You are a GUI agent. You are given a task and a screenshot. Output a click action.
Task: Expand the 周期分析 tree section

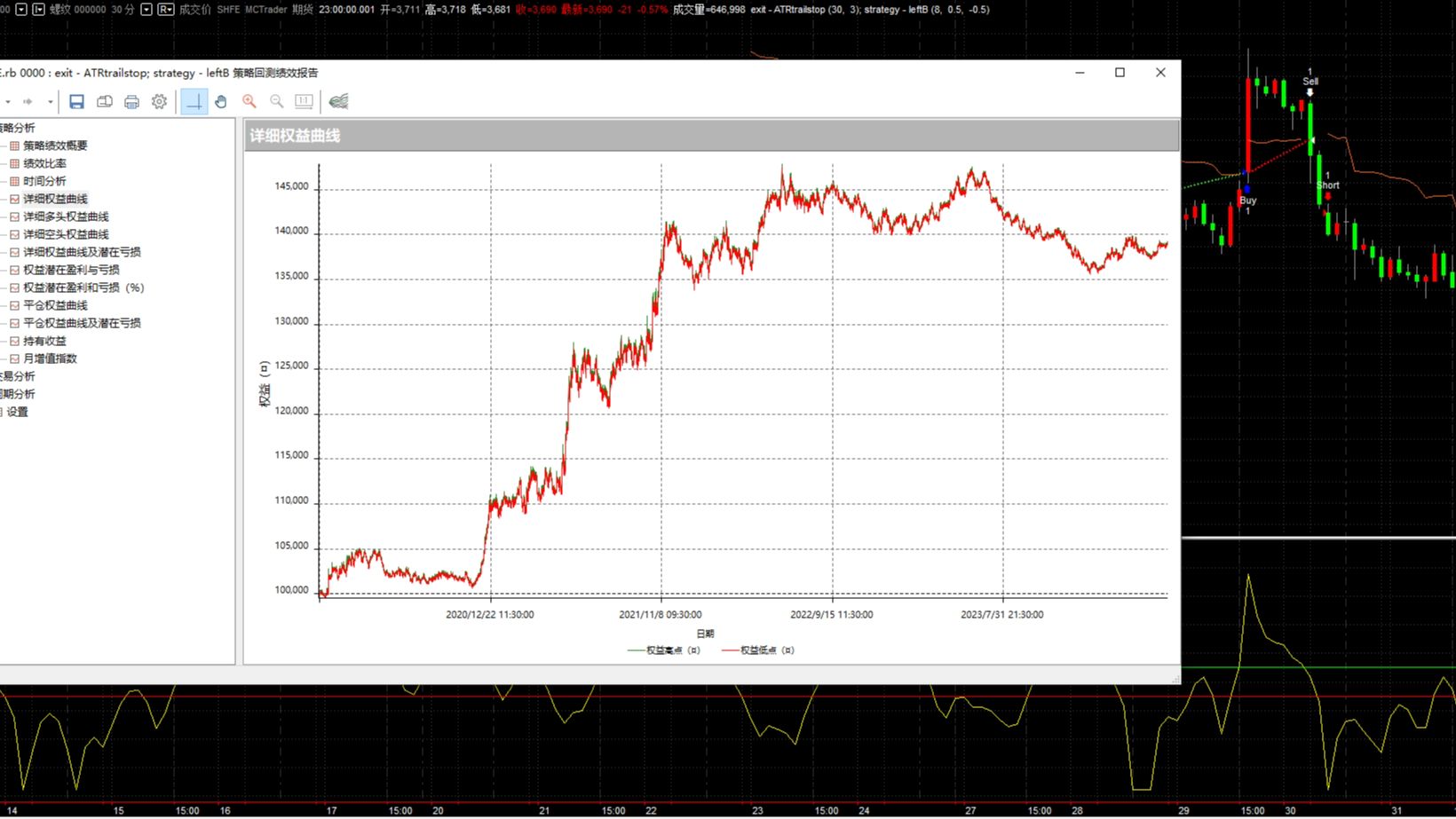(18, 394)
